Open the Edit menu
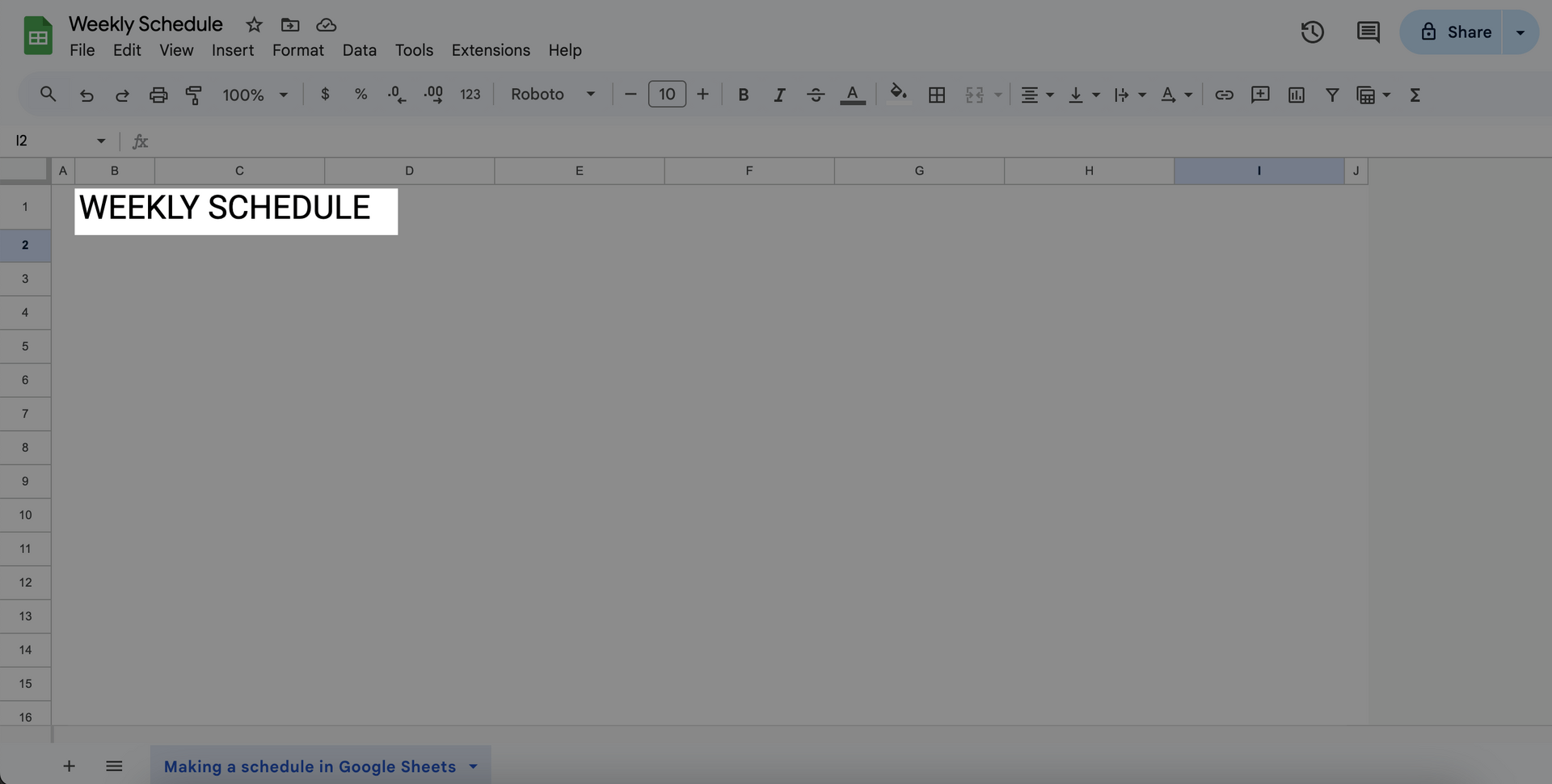Viewport: 1552px width, 784px height. 127,50
